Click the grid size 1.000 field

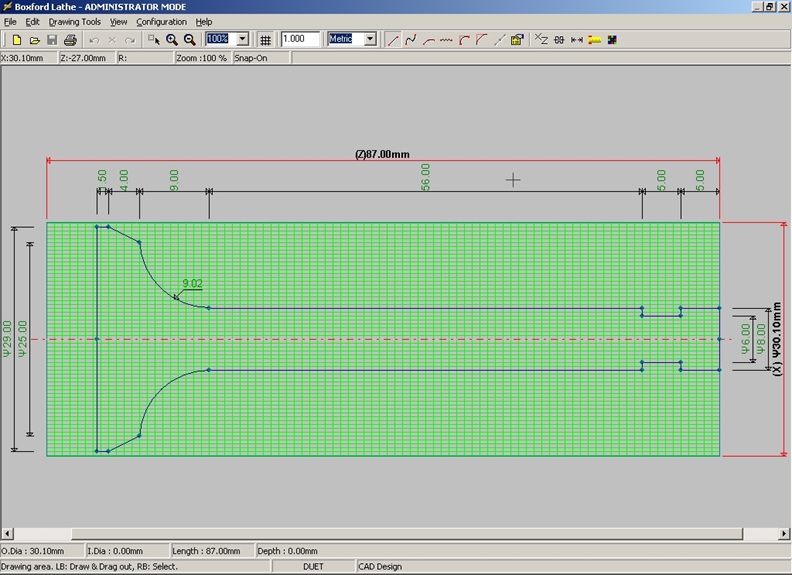click(x=301, y=39)
